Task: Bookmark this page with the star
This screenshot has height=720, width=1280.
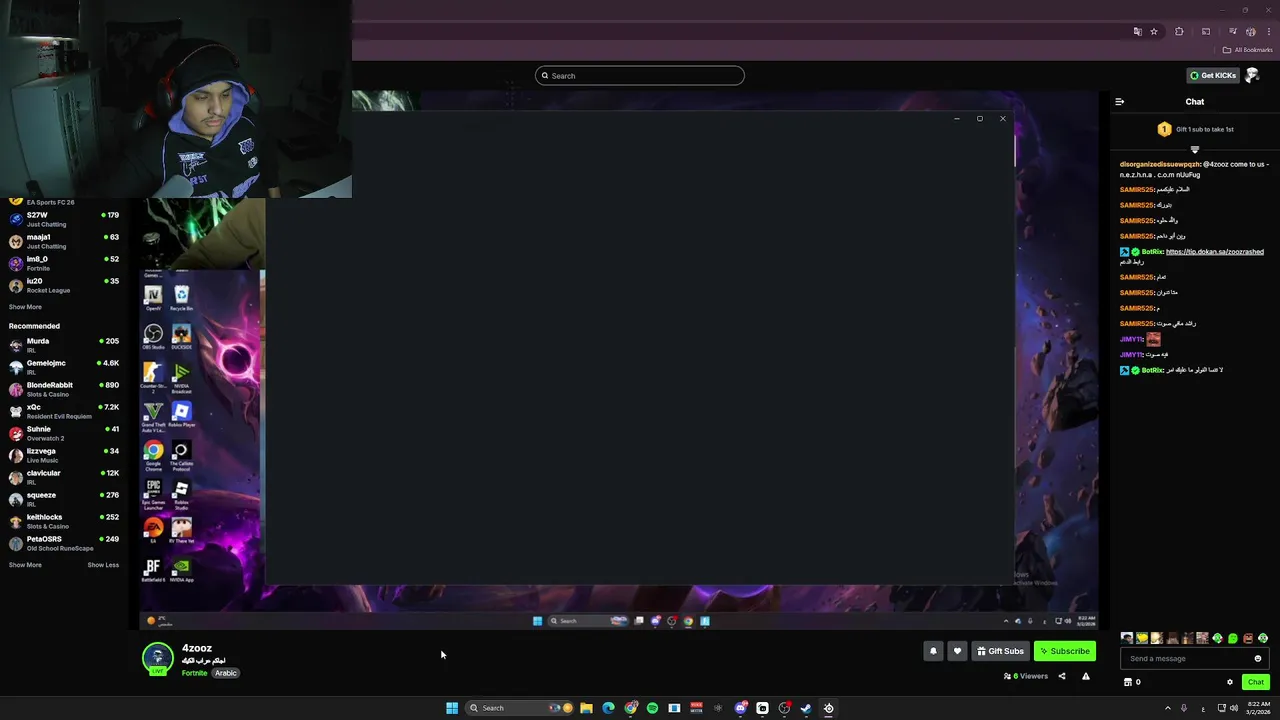Action: (x=1154, y=32)
